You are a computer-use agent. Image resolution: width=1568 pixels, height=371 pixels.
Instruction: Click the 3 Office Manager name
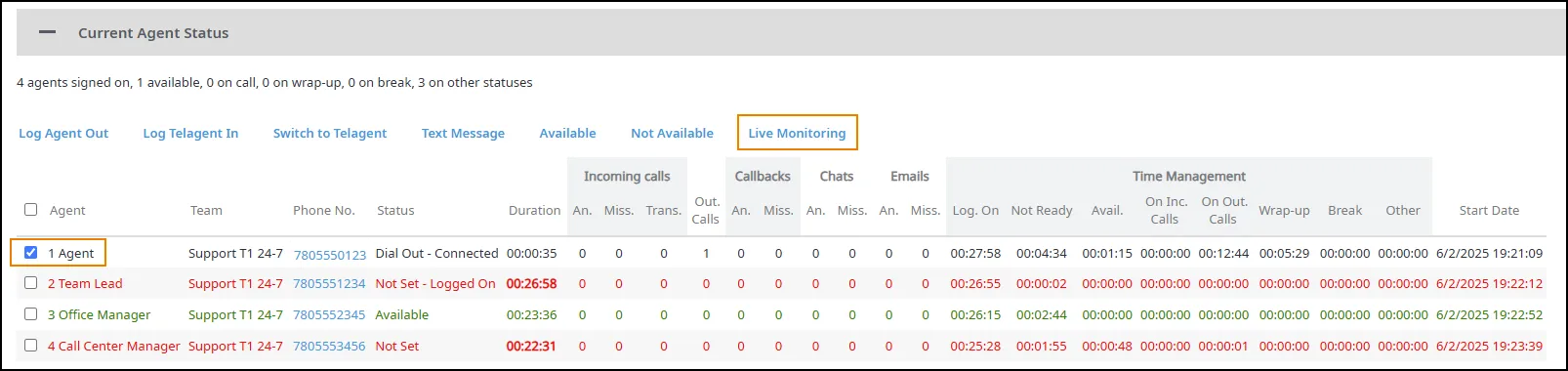tap(100, 315)
